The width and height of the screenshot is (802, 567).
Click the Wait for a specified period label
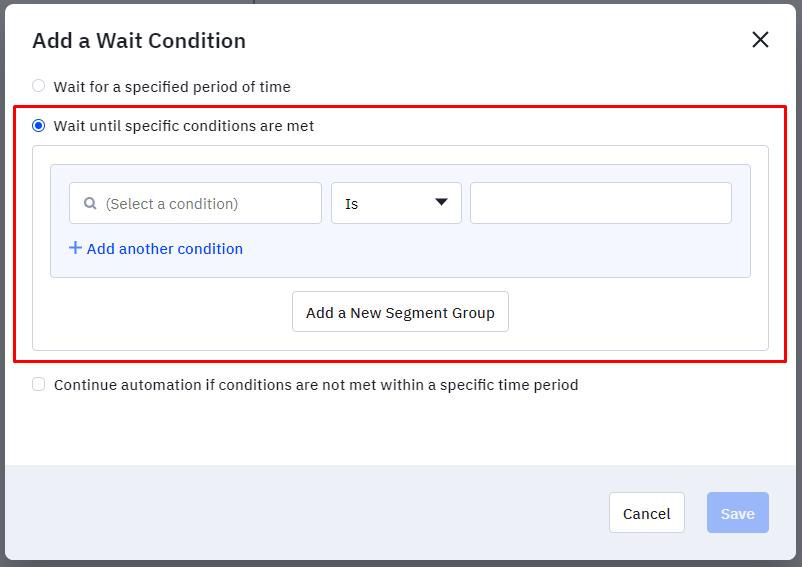[x=172, y=87]
